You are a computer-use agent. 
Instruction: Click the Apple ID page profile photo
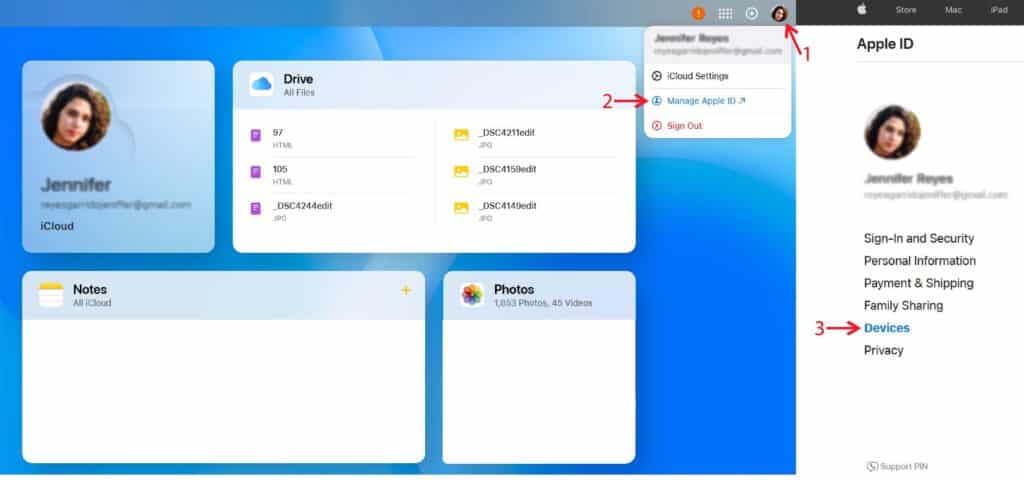pyautogui.click(x=892, y=132)
